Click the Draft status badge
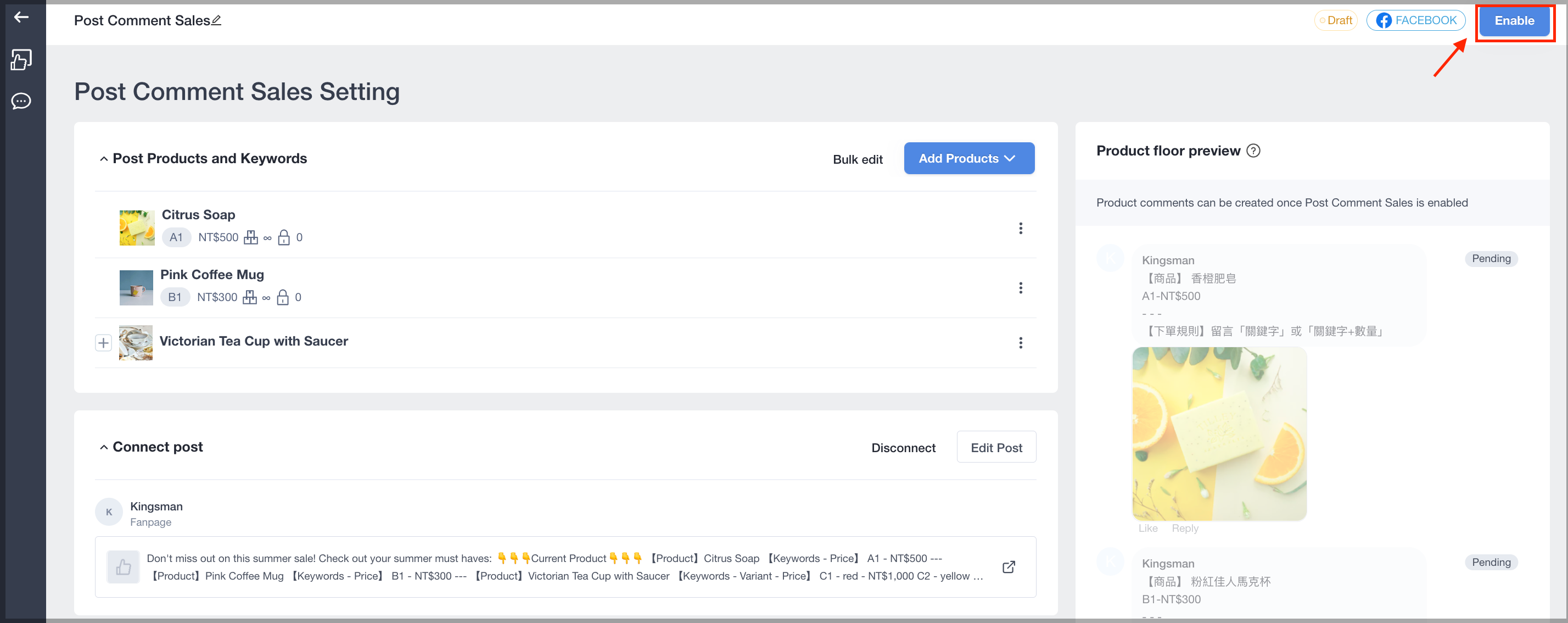 (1336, 20)
